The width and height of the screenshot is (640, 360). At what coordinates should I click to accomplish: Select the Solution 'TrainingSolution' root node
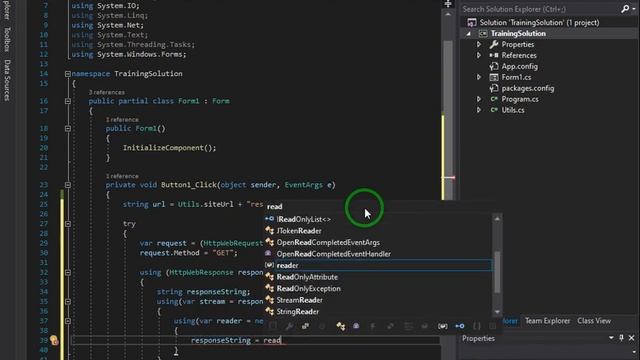[x=539, y=22]
